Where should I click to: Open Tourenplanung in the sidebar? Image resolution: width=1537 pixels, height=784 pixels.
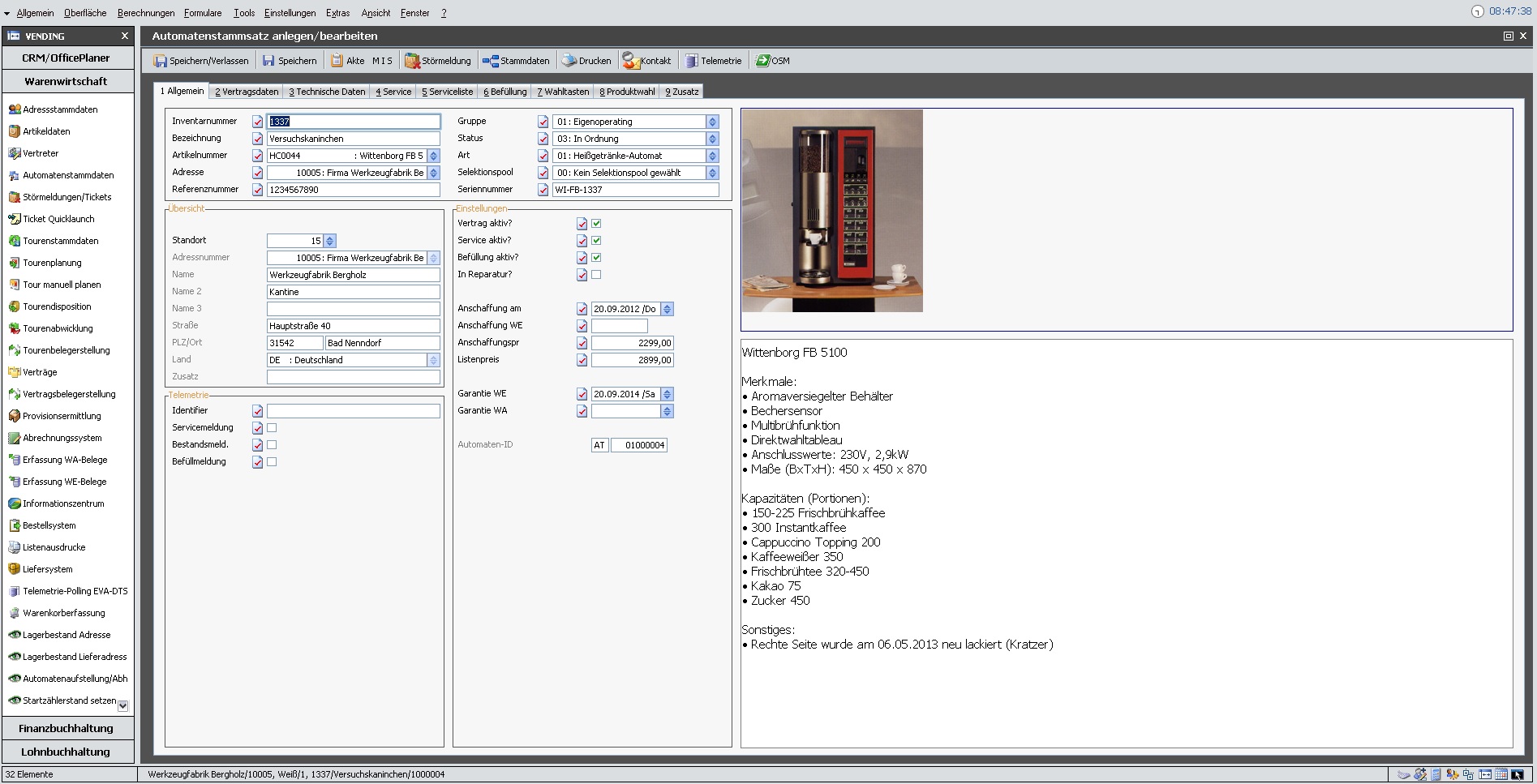(x=52, y=263)
